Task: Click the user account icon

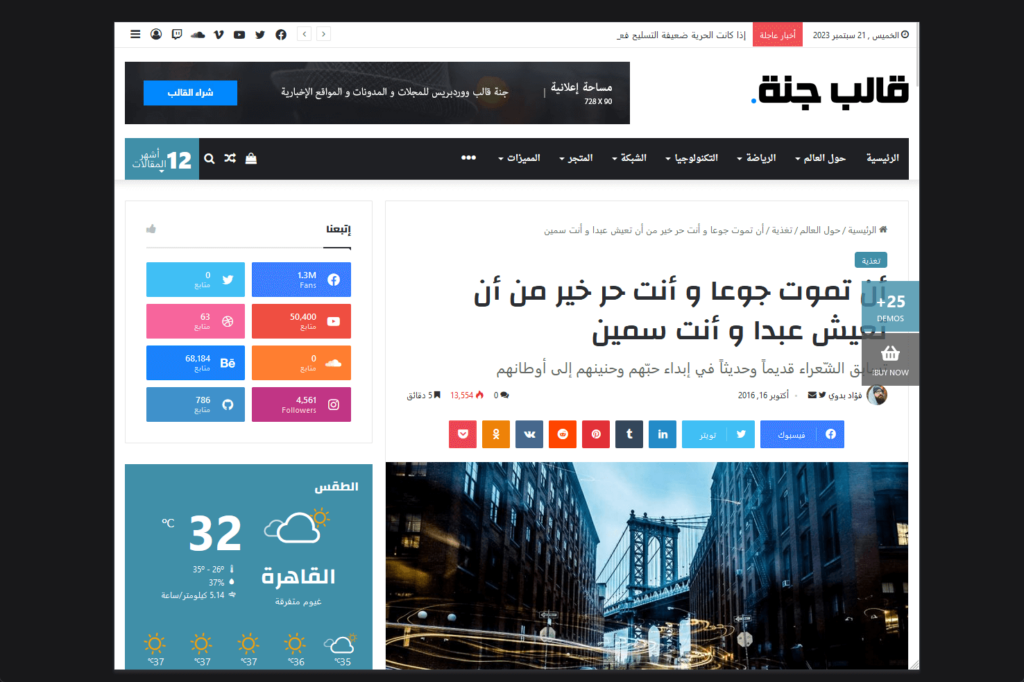Action: pos(156,34)
